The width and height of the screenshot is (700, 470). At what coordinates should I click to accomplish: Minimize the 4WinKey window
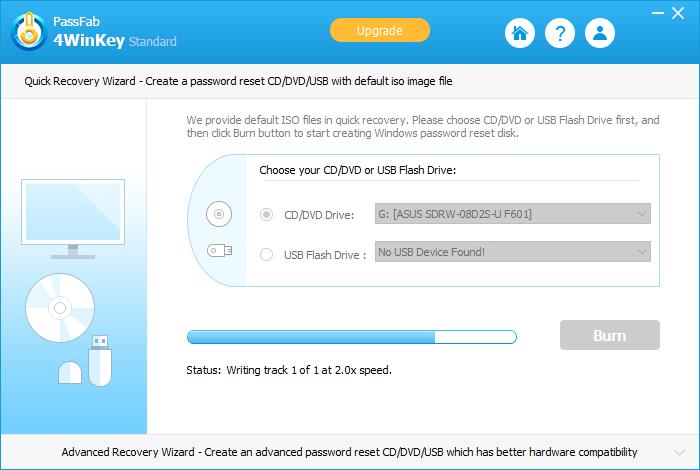658,13
